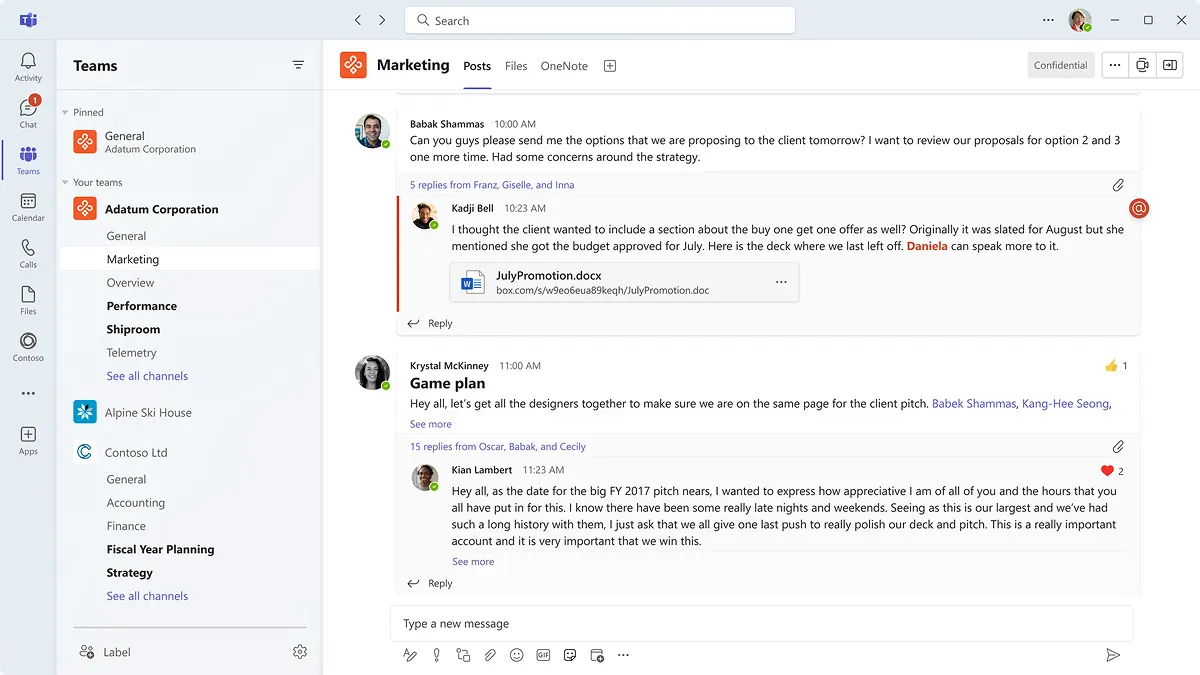Click See all channels under Contoso Ltd
Screen dimensions: 1200x675
point(147,596)
